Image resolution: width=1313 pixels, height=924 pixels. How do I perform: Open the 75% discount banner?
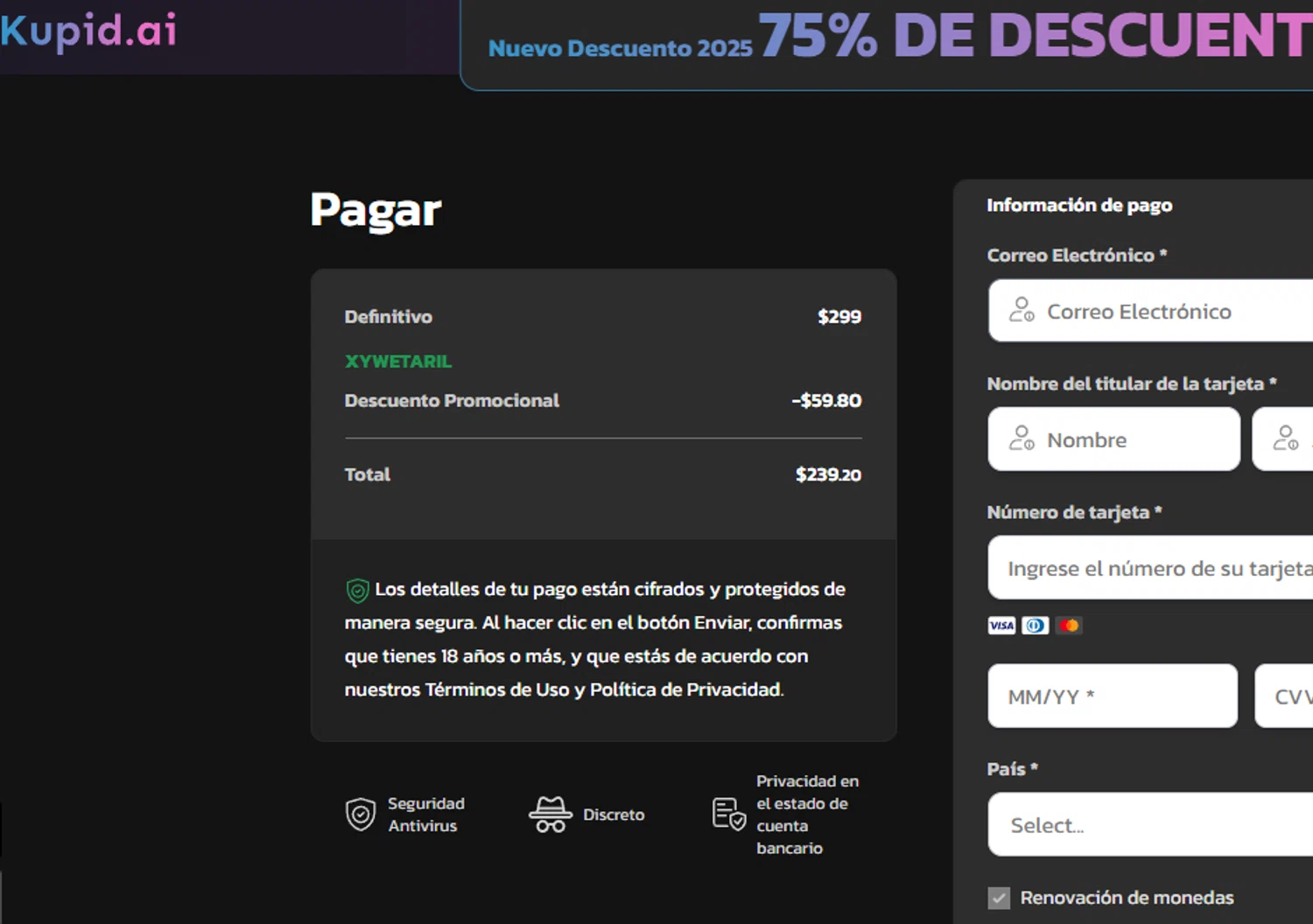pyautogui.click(x=887, y=45)
